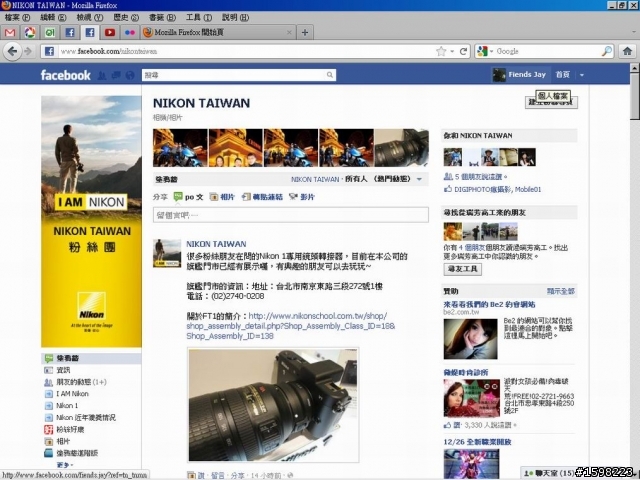Image resolution: width=640 pixels, height=480 pixels.
Task: Open the account dropdown arrow
Action: tap(582, 75)
